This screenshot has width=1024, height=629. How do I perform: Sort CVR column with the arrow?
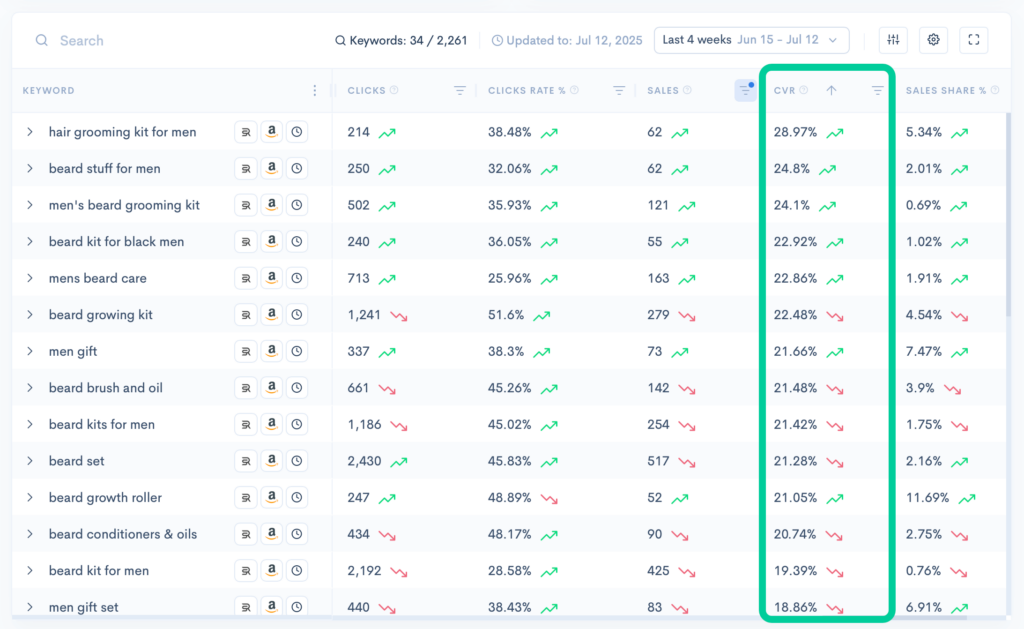831,90
